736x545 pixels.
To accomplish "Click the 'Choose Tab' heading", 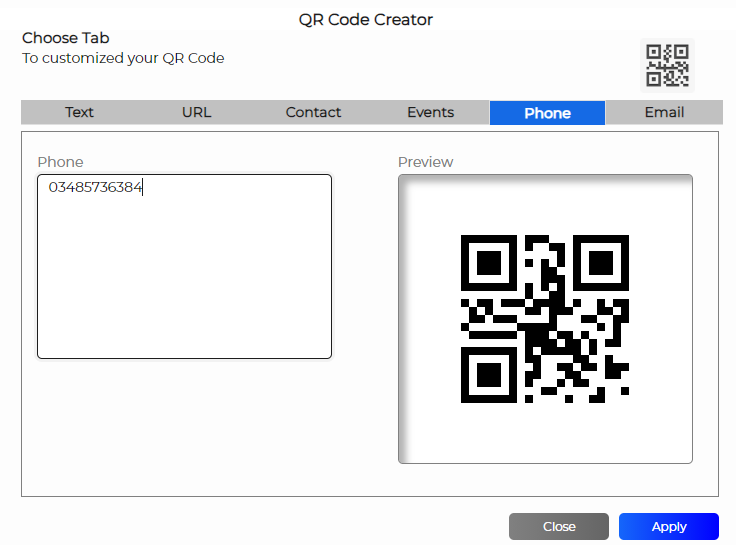I will [66, 38].
